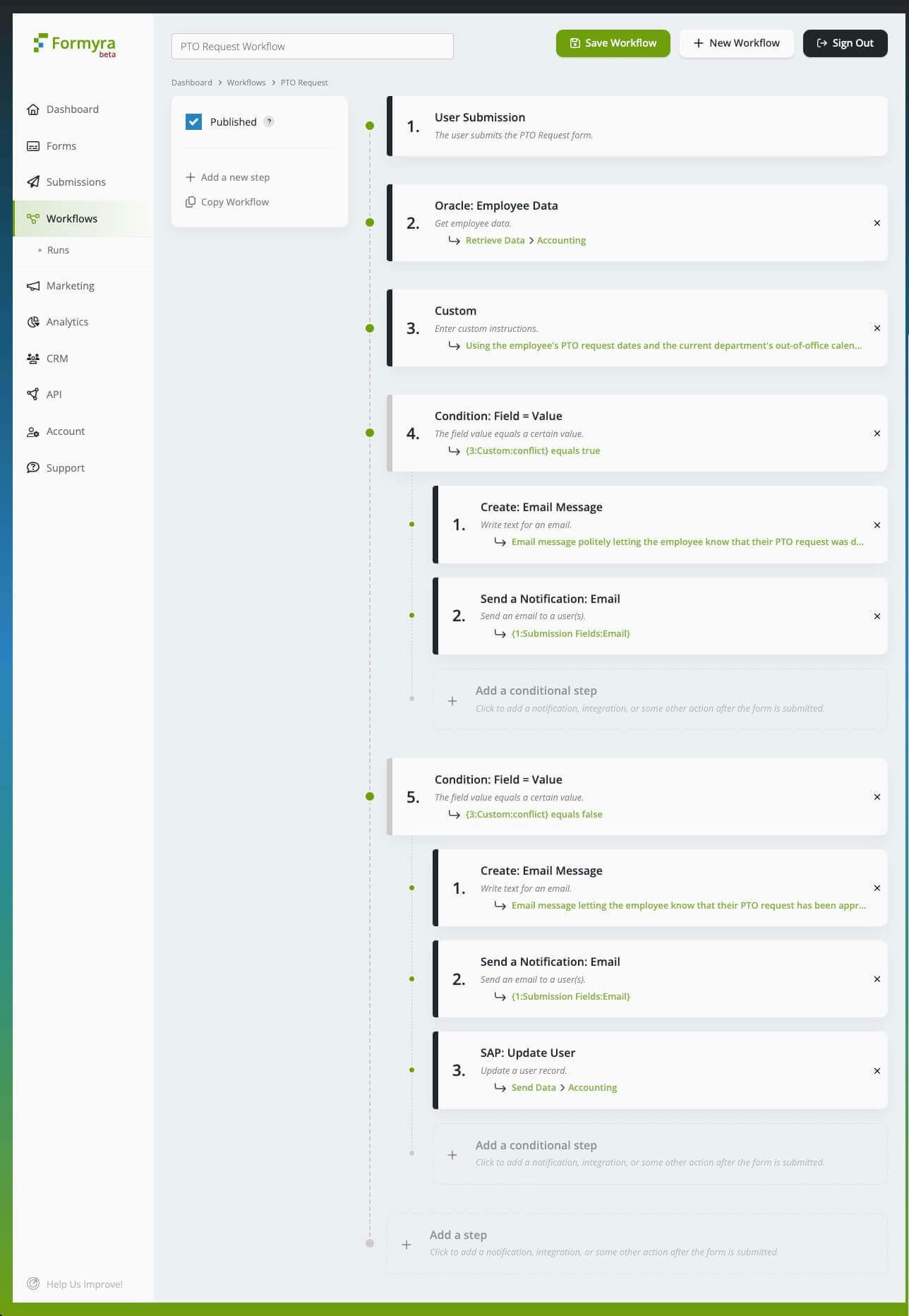
Task: Open Support chat bubble icon
Action: tap(32, 468)
